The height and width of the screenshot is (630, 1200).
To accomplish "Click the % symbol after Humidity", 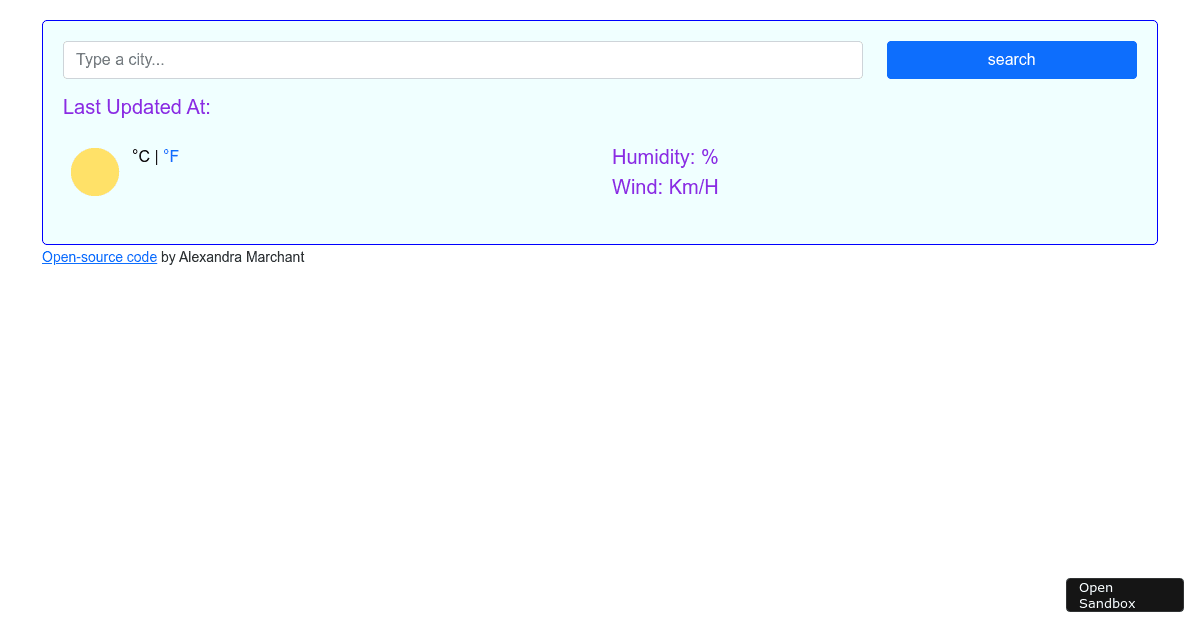I will 710,157.
